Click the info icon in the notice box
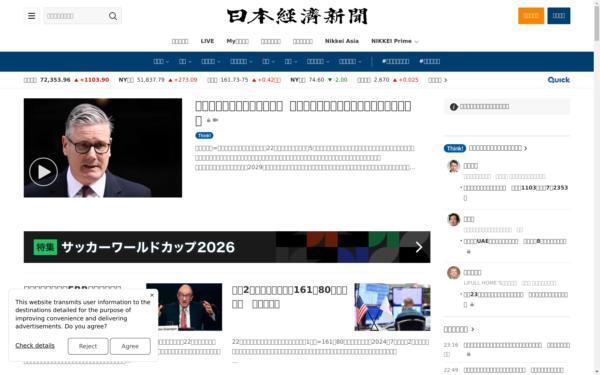This screenshot has height=375, width=600. pos(454,107)
